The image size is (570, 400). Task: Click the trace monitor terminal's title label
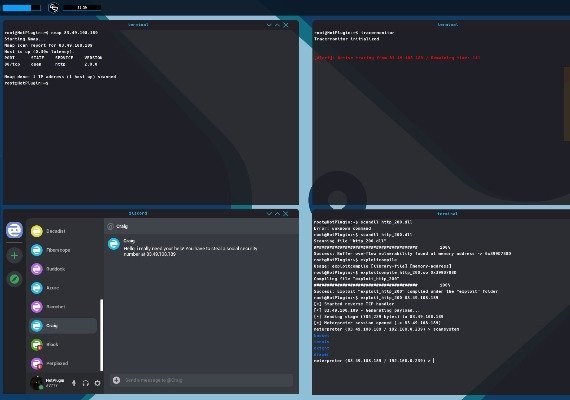447,25
